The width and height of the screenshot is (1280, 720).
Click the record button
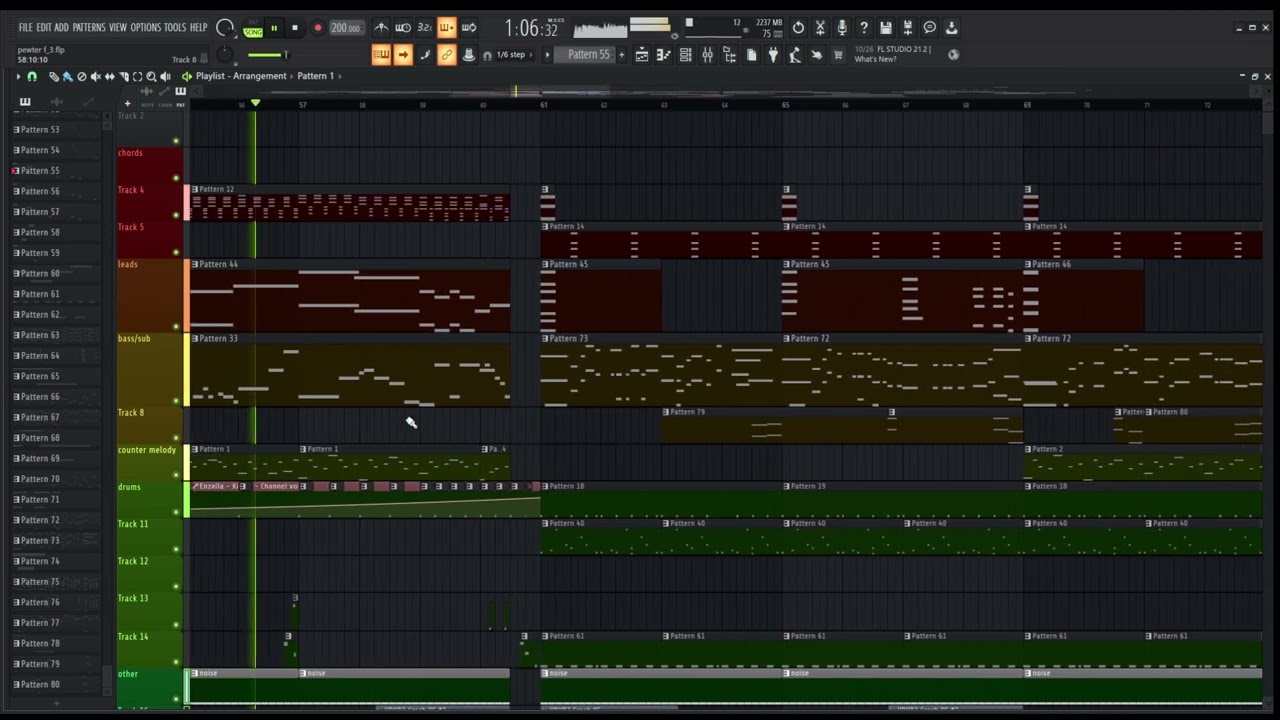tap(318, 28)
